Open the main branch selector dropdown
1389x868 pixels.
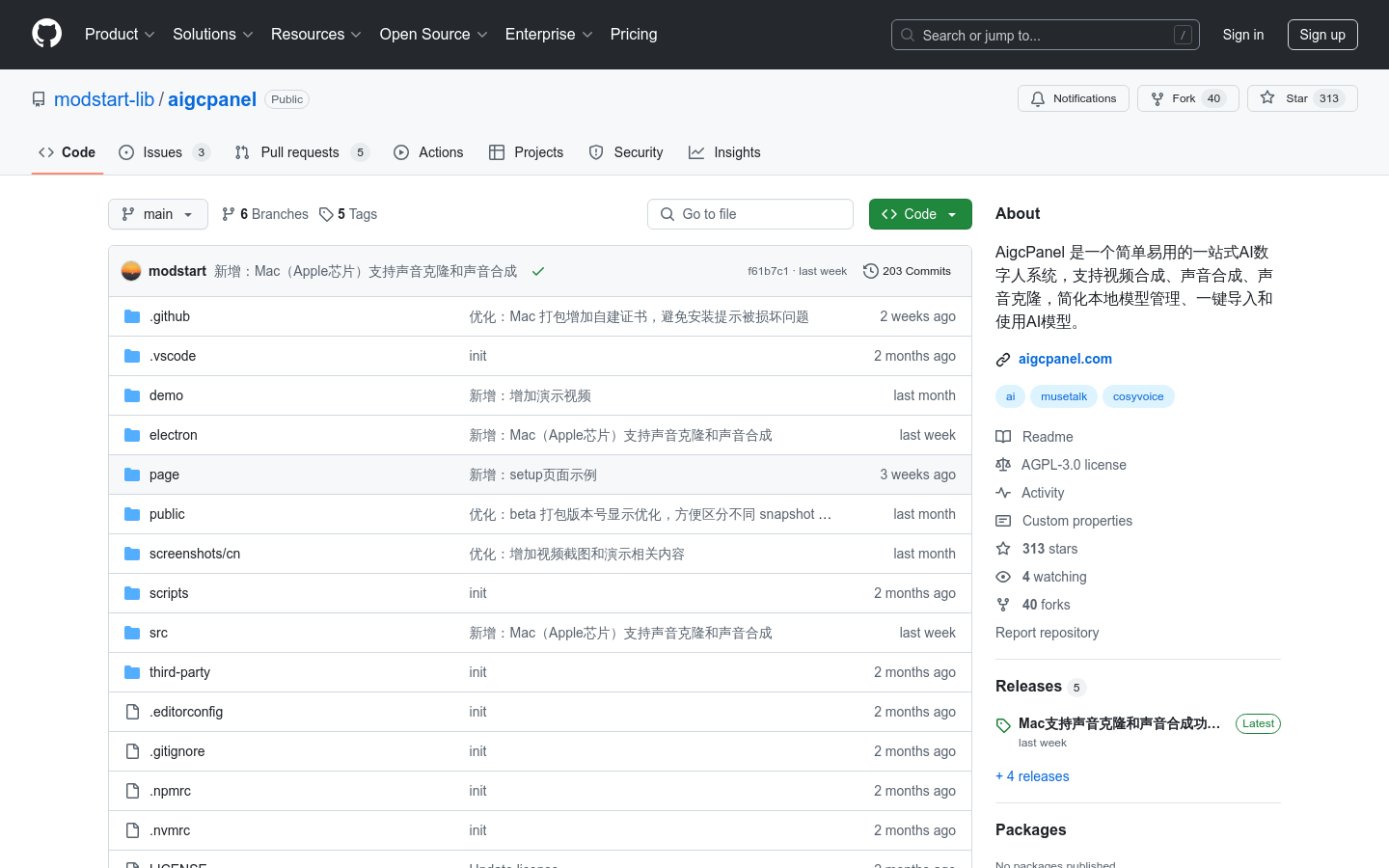158,214
